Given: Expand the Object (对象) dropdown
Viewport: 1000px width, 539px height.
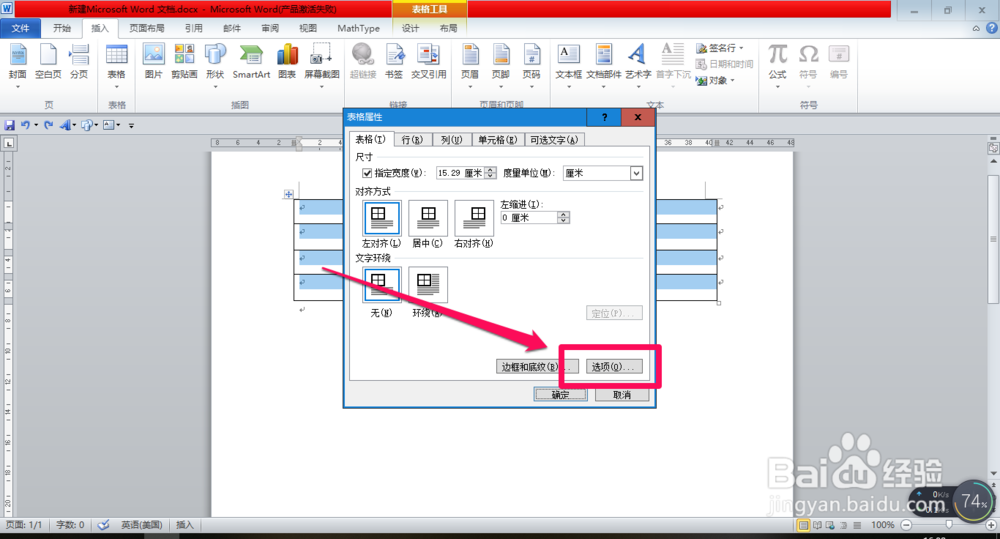Looking at the screenshot, I should pyautogui.click(x=732, y=80).
